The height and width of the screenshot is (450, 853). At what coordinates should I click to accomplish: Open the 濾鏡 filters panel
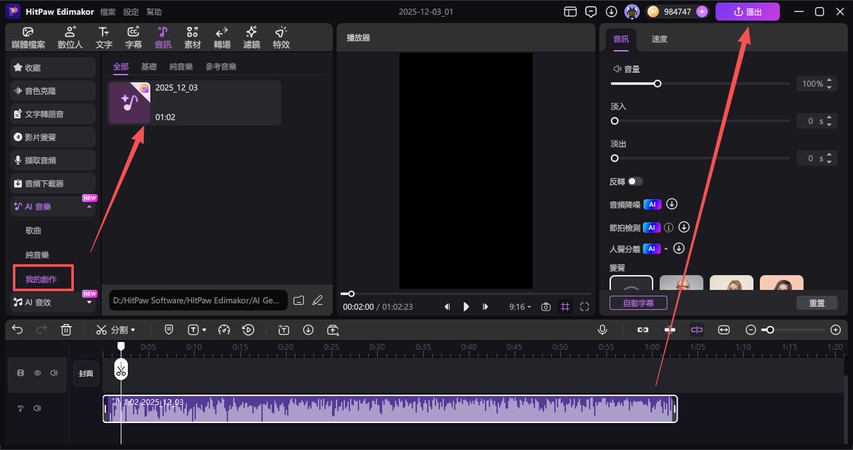[x=251, y=38]
